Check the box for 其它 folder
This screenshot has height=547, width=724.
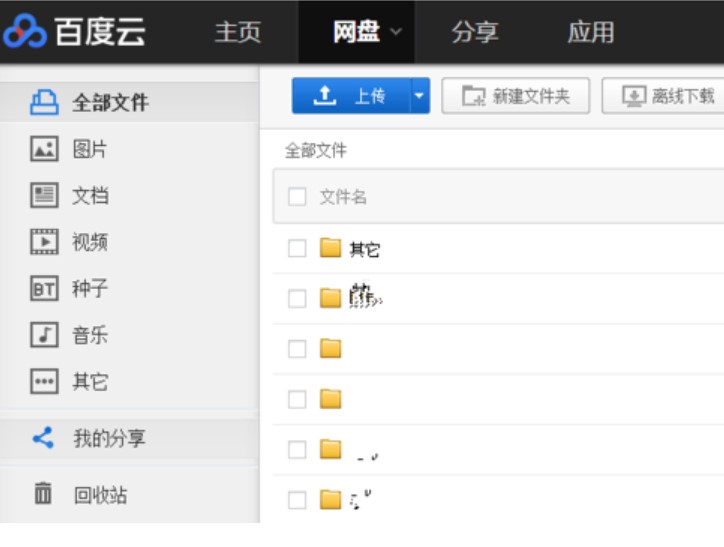pyautogui.click(x=297, y=248)
